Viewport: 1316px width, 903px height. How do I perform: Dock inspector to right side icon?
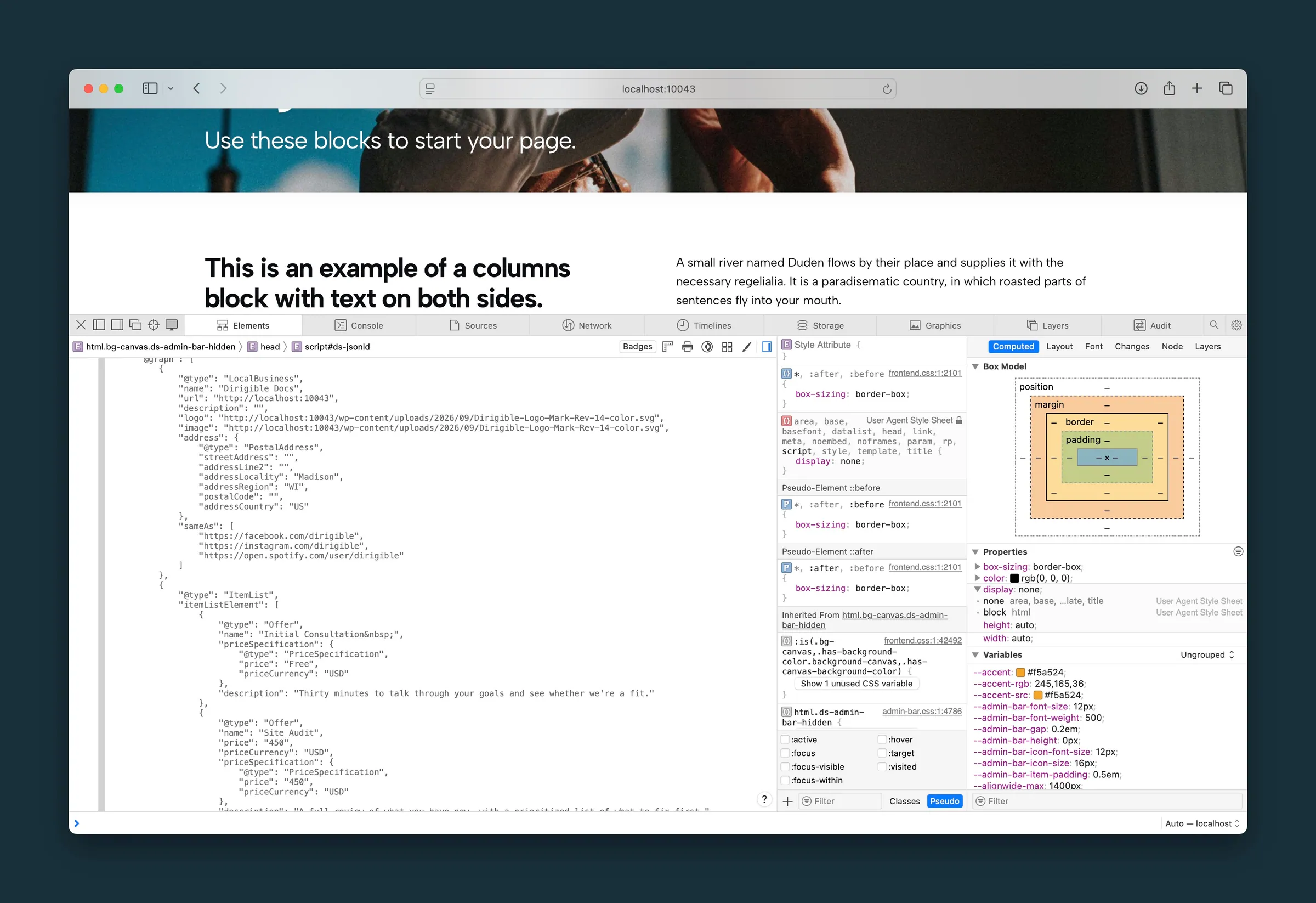click(117, 325)
